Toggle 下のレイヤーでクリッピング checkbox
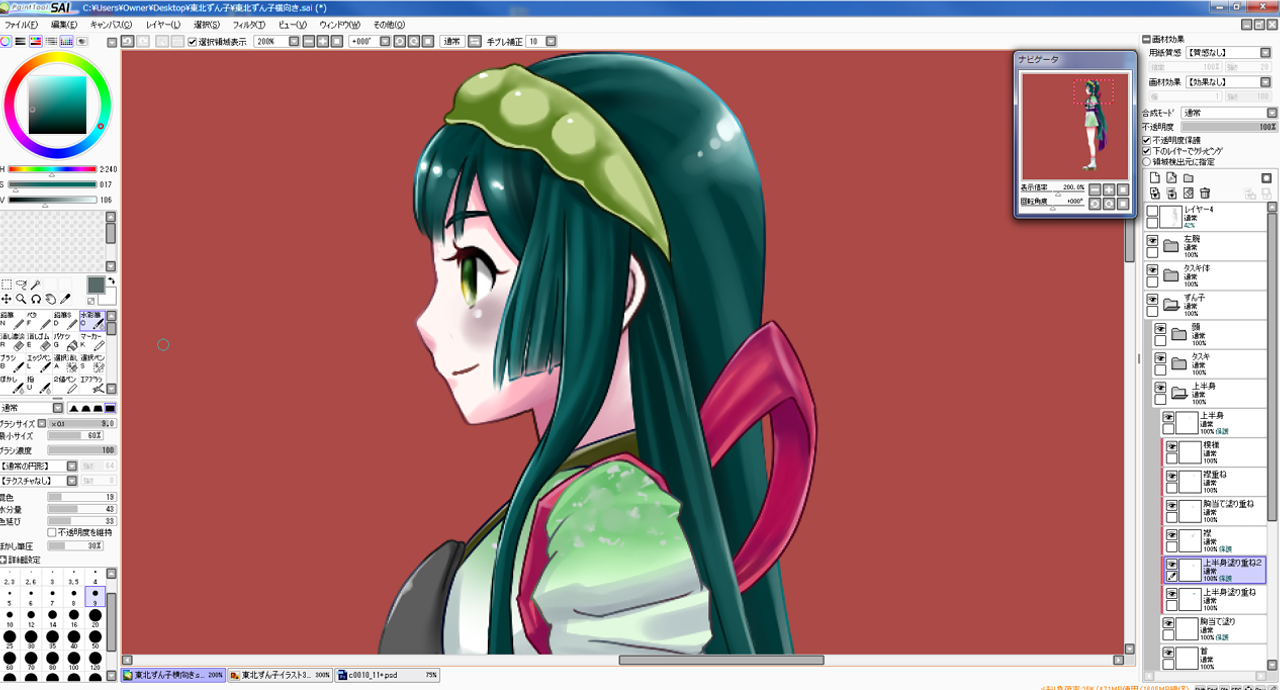 (1147, 150)
